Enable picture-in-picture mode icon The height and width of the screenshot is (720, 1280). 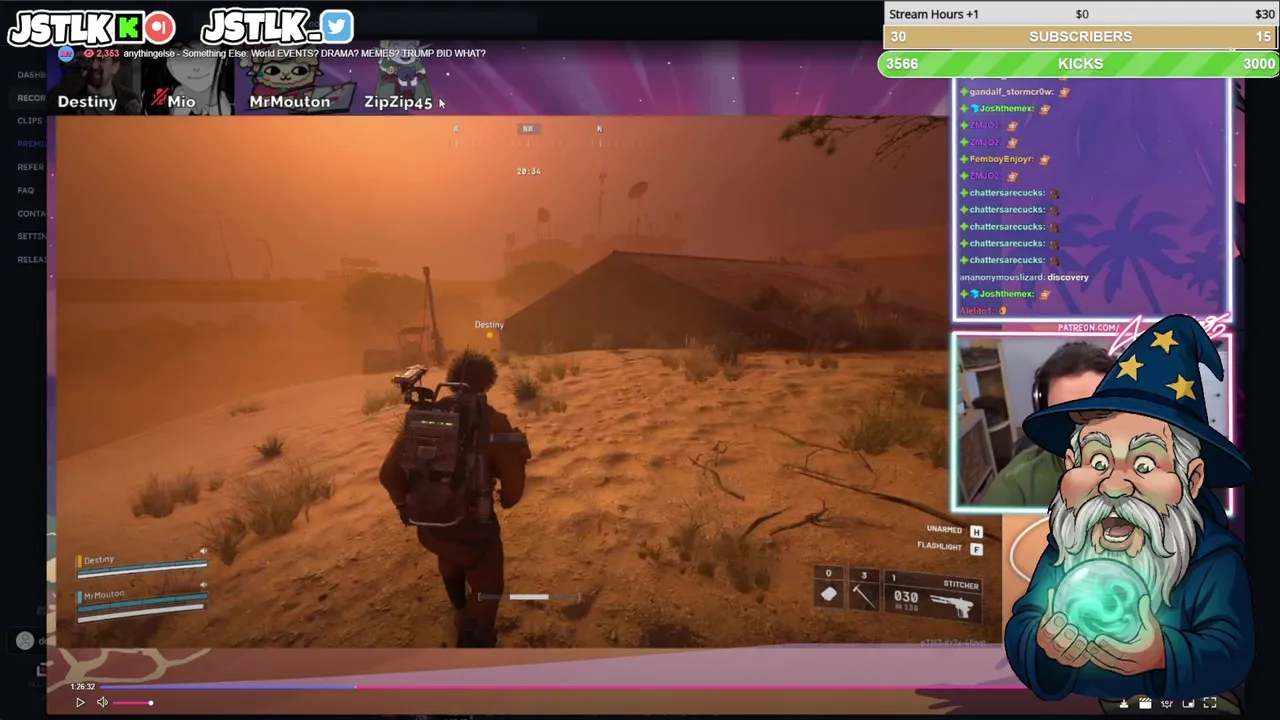[x=1188, y=703]
